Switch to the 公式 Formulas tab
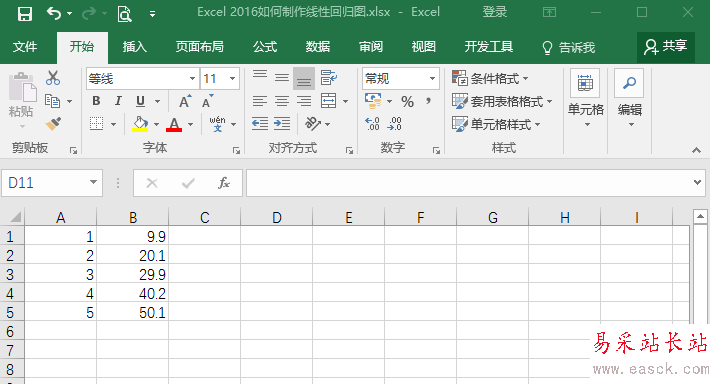The image size is (710, 384). coord(265,47)
